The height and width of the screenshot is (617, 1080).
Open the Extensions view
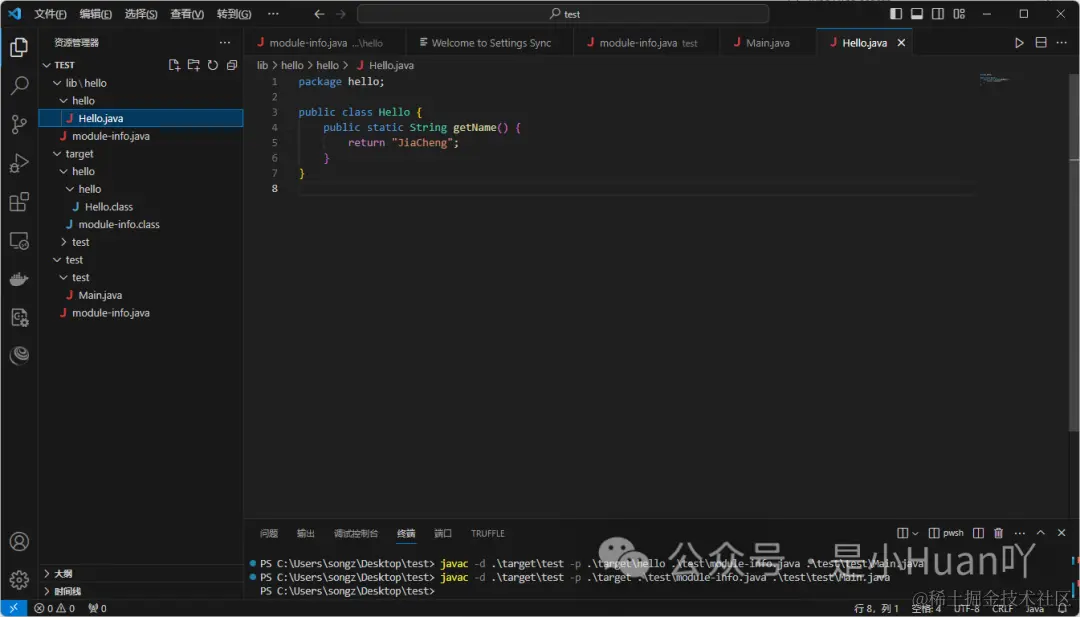point(19,202)
